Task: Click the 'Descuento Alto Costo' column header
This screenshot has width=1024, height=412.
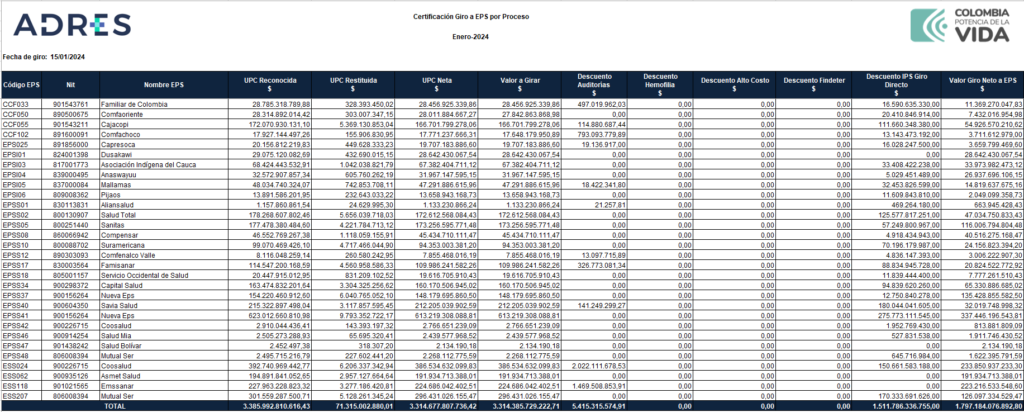Action: pyautogui.click(x=735, y=84)
